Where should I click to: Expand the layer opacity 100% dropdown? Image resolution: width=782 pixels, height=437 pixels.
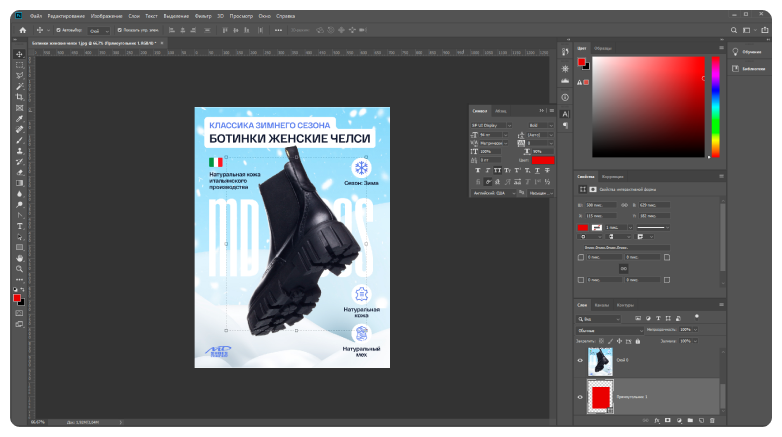pos(697,329)
